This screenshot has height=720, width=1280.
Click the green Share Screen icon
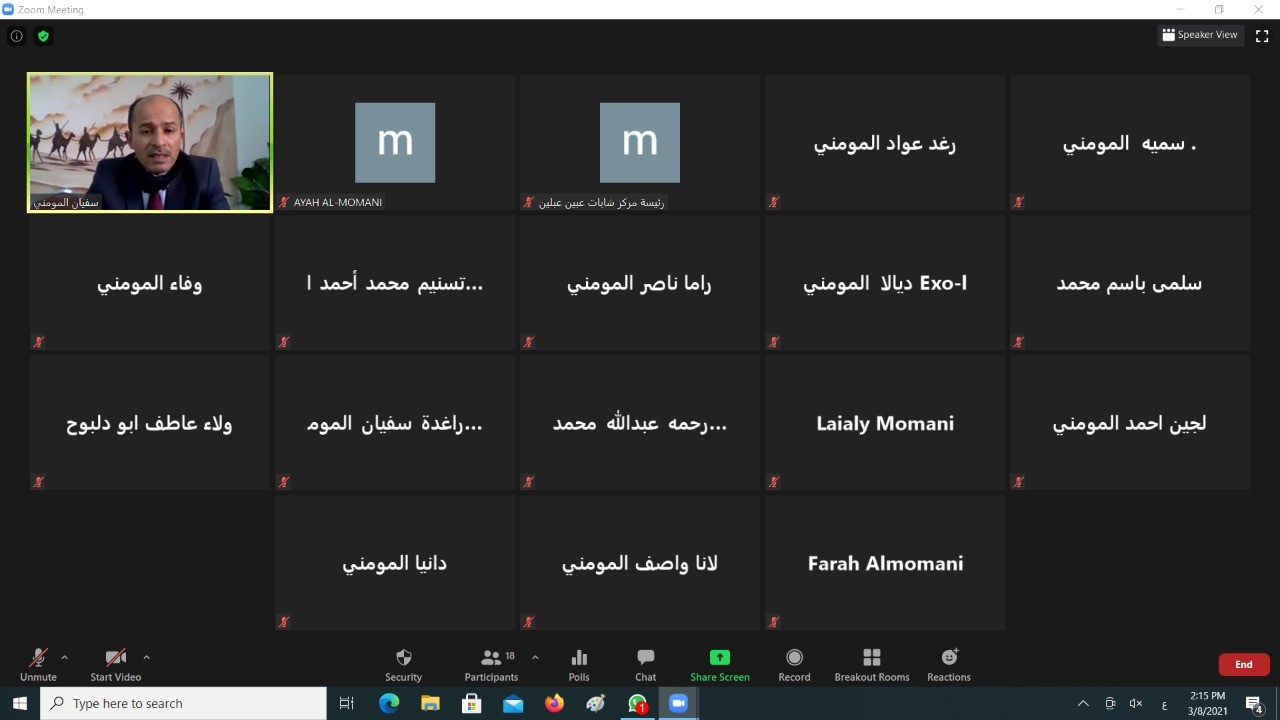[719, 658]
